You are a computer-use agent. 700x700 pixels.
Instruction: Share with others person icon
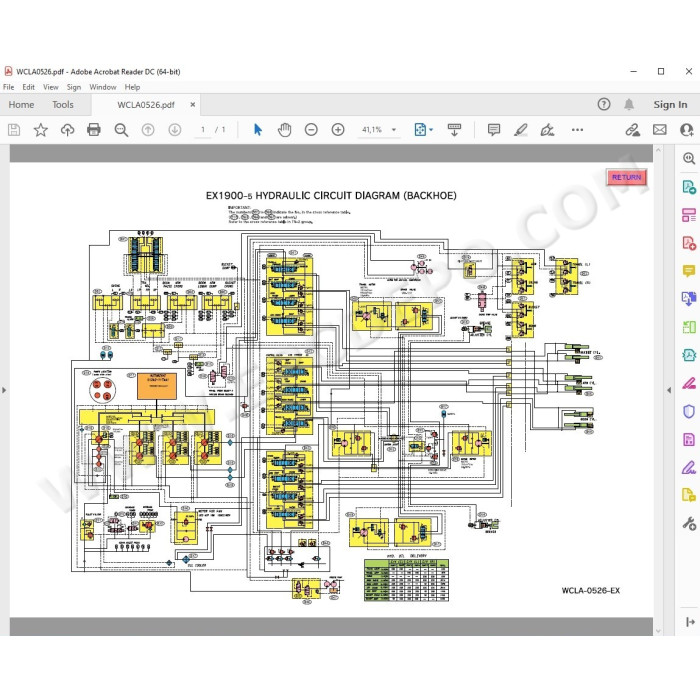[x=687, y=130]
